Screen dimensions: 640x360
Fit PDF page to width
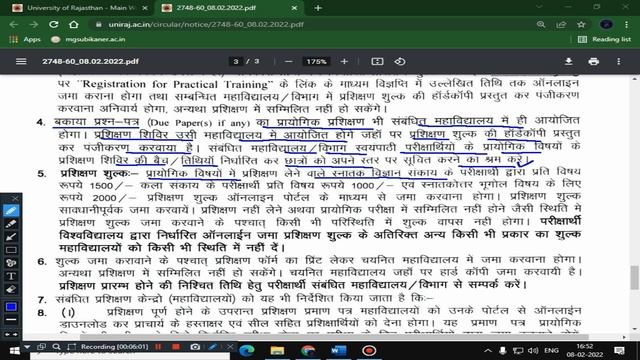coord(377,61)
